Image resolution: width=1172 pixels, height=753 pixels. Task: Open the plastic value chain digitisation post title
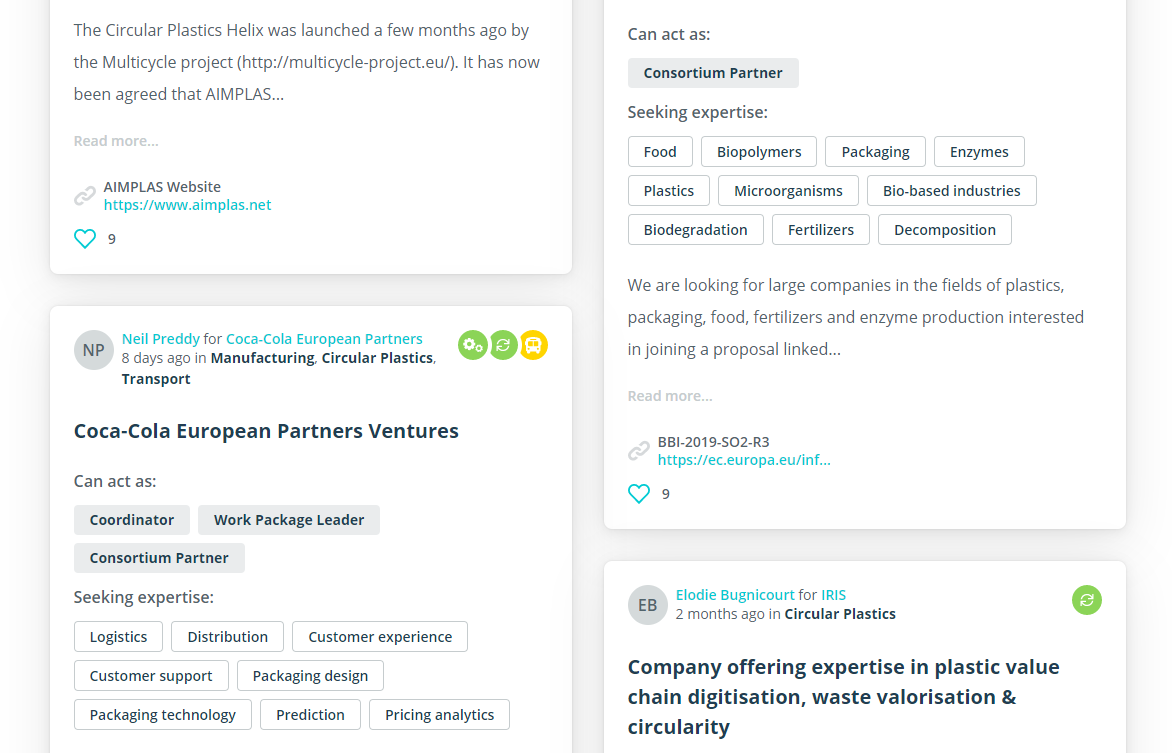tap(843, 697)
